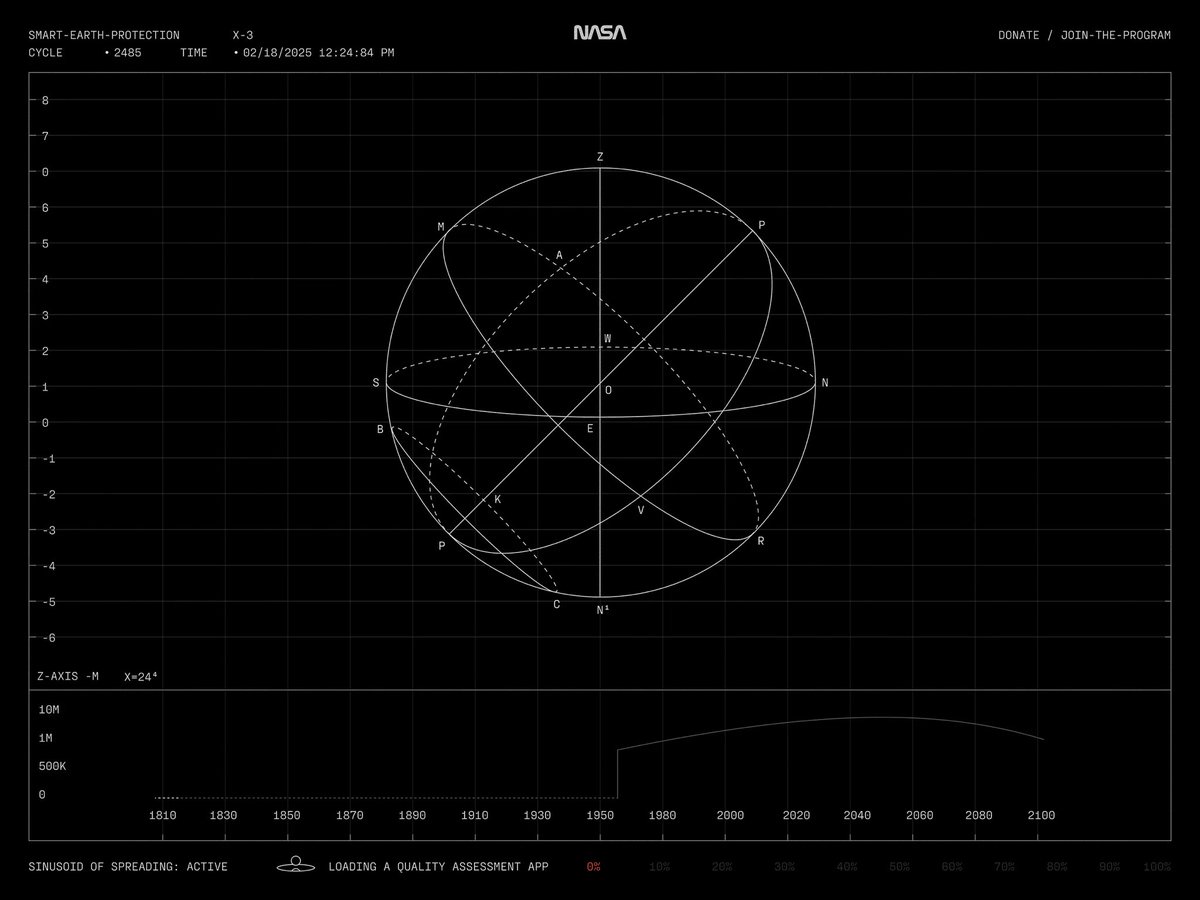Click the B label on sphere edge
Screen dimensions: 1200x900
click(380, 430)
